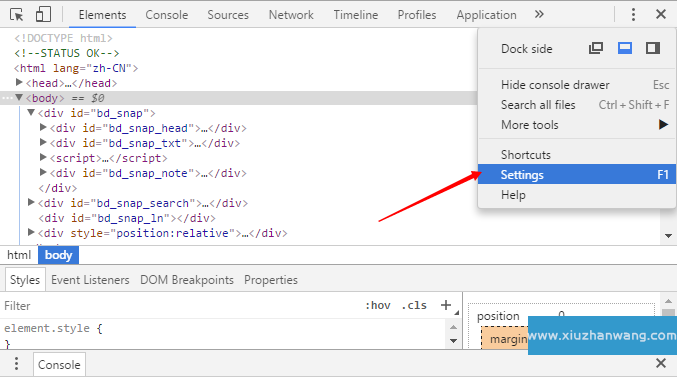
Task: Undock DevTools into separate window
Action: [x=596, y=48]
